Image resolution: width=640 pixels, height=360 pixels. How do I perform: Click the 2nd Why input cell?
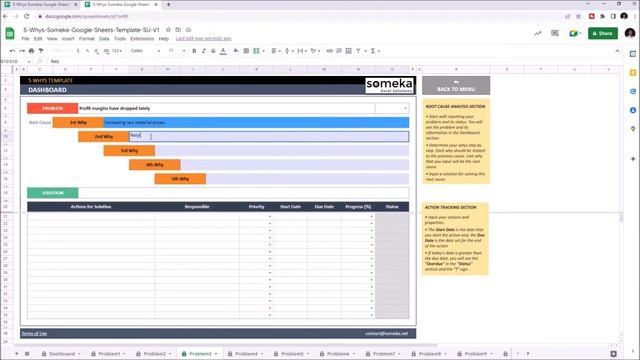click(269, 136)
